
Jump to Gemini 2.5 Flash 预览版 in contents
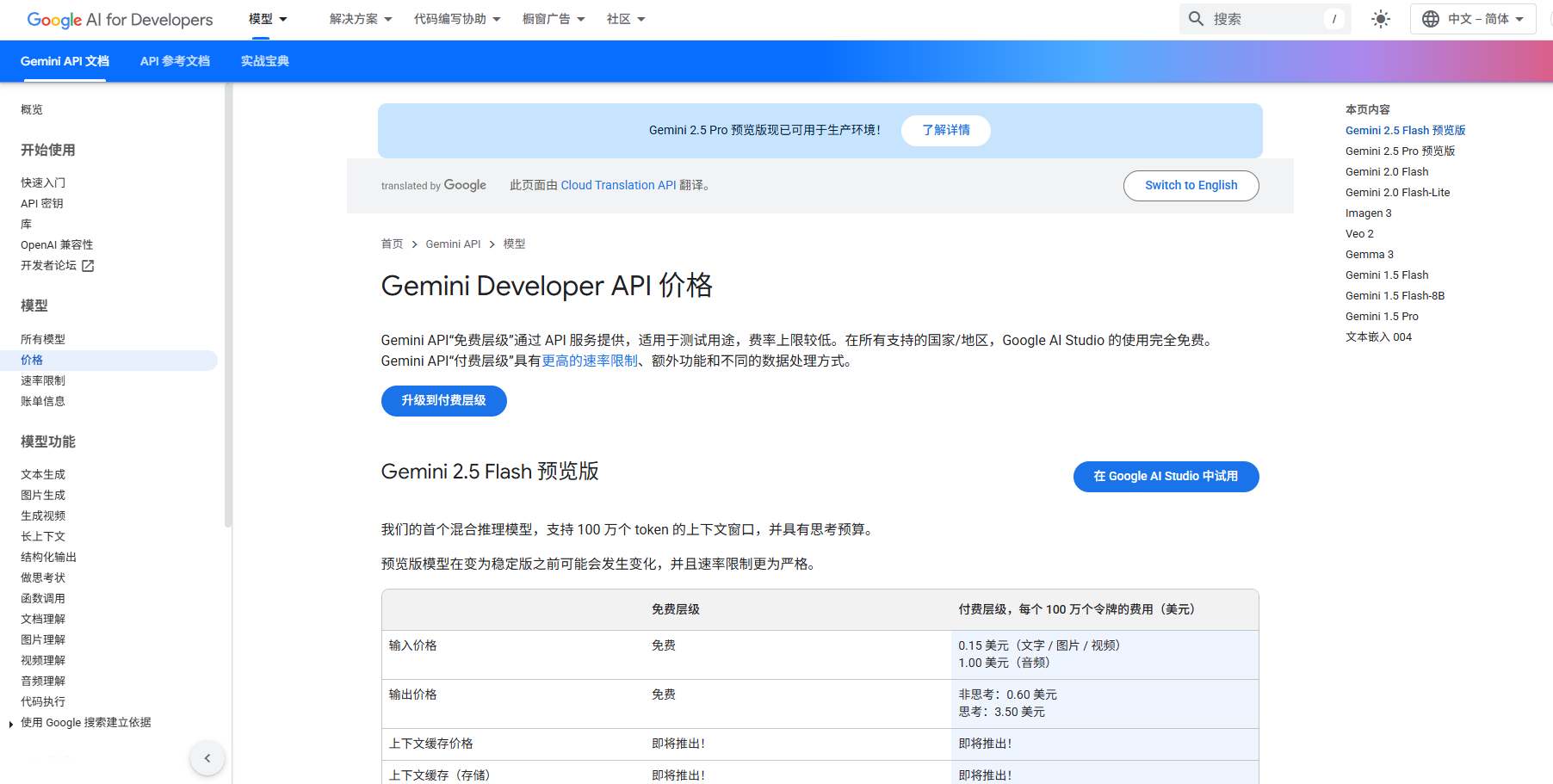click(x=1405, y=131)
